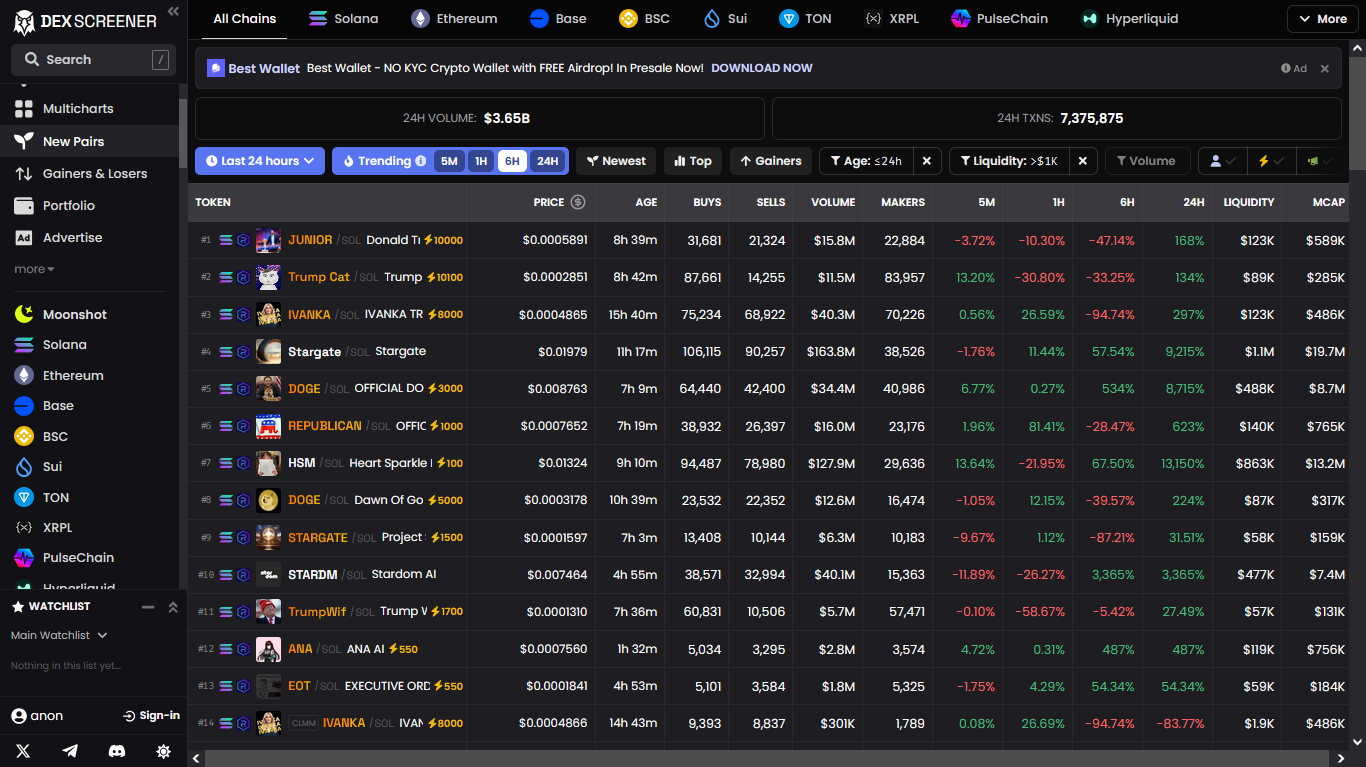Open the Main Watchlist dropdown

coord(59,635)
